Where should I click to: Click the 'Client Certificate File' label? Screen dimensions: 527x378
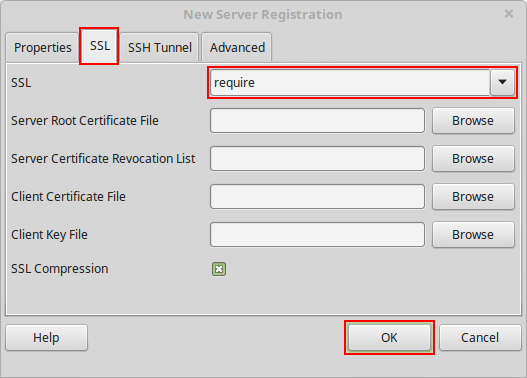(68, 197)
